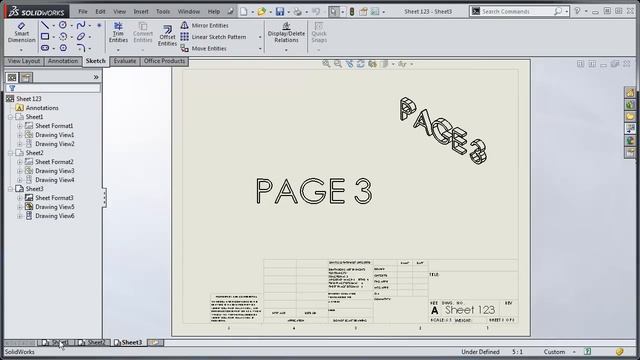Click the filter icon in tree
640x360 pixels.
tap(12, 88)
